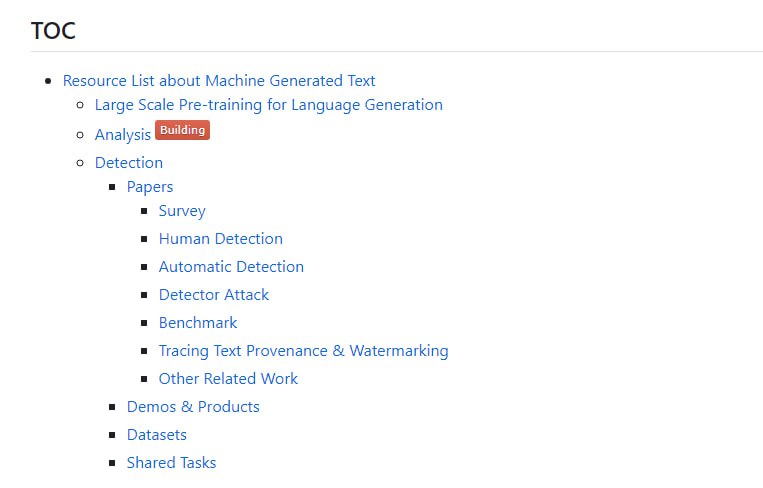Go to Large Scale Pre-training for Language Generation

pos(268,105)
